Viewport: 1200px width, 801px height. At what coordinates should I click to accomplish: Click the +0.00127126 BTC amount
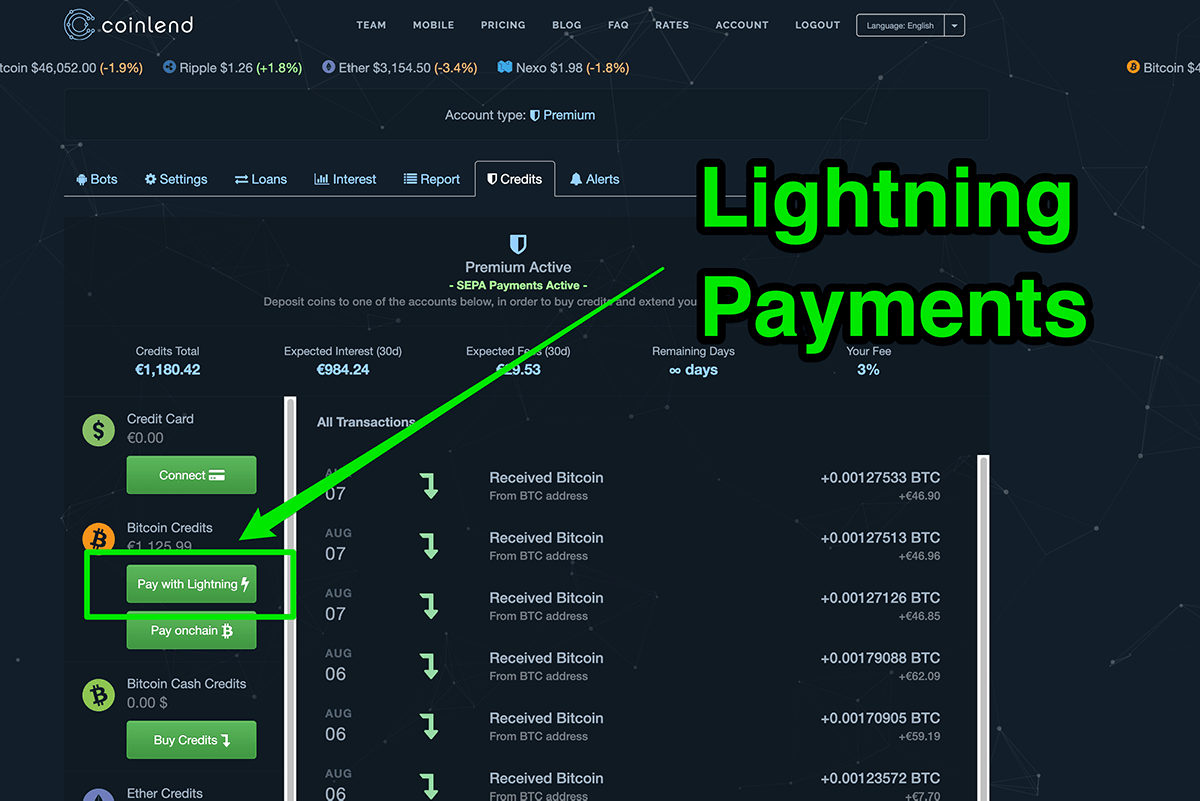coord(880,598)
